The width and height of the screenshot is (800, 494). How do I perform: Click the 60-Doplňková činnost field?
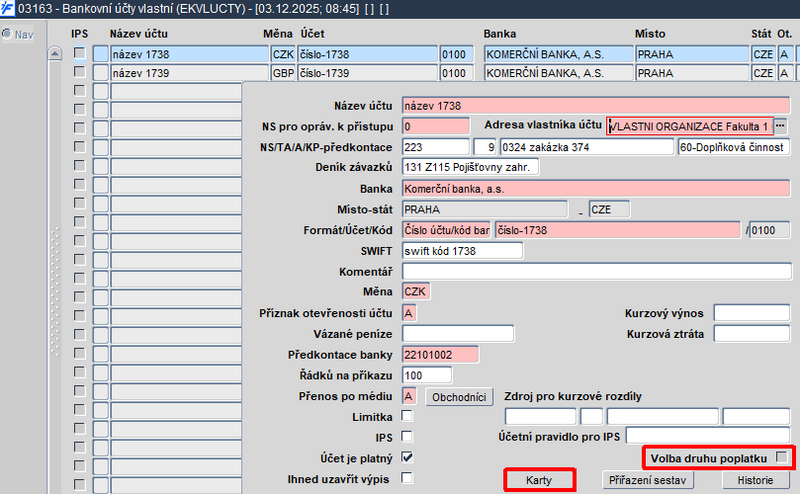[734, 147]
